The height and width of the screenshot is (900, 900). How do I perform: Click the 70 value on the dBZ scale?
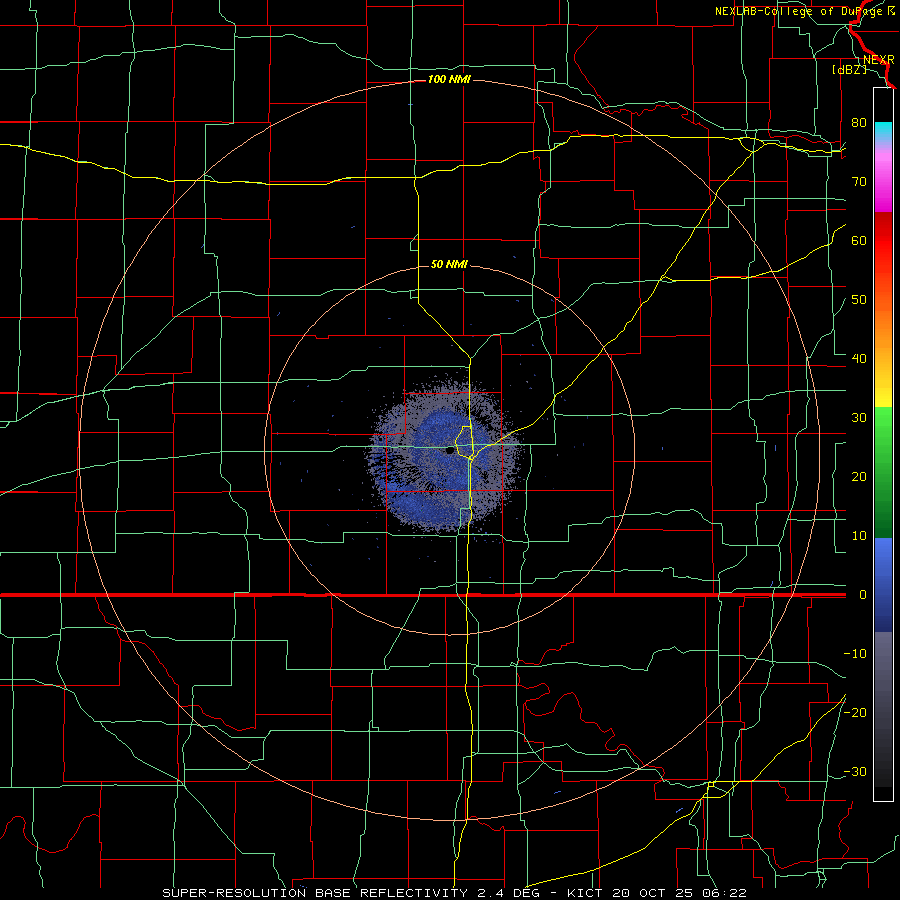859,182
